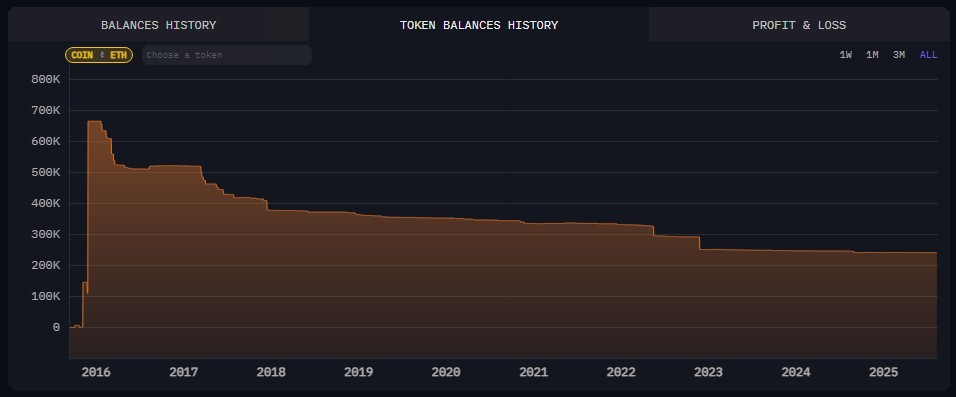Toggle the COIN ETH selector pill
This screenshot has height=397, width=956.
coord(99,55)
